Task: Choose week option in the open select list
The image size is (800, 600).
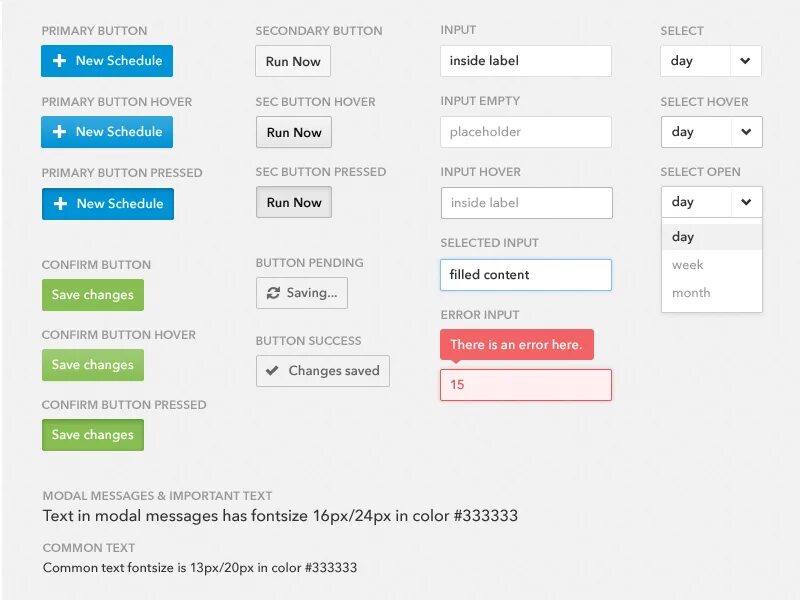Action: [x=712, y=265]
